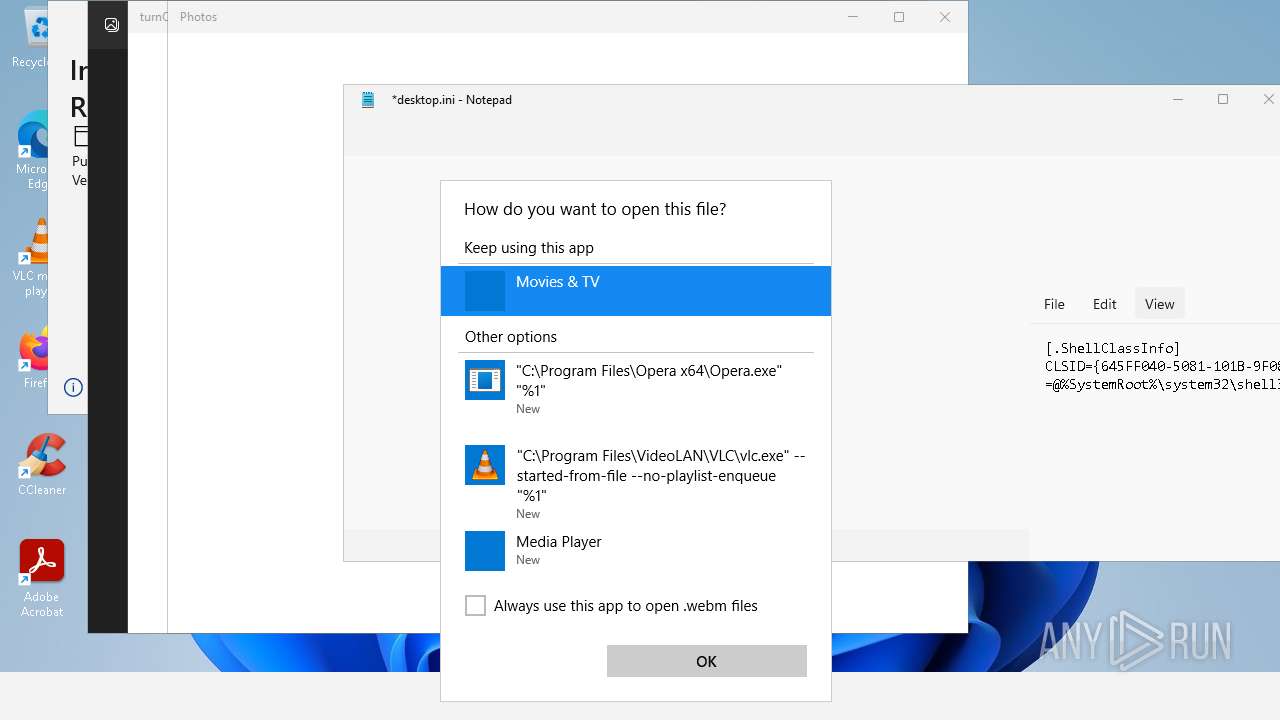Click the 'Other options' heading
1280x720 pixels.
pos(511,337)
